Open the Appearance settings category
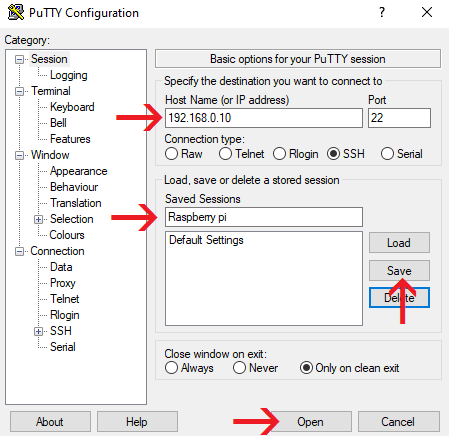The width and height of the screenshot is (449, 436). coord(79,171)
